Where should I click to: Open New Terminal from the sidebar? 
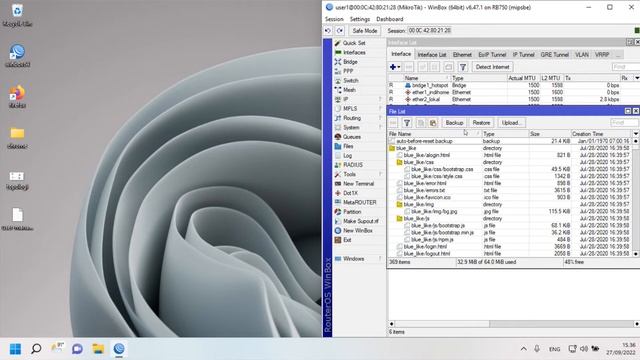tap(358, 184)
